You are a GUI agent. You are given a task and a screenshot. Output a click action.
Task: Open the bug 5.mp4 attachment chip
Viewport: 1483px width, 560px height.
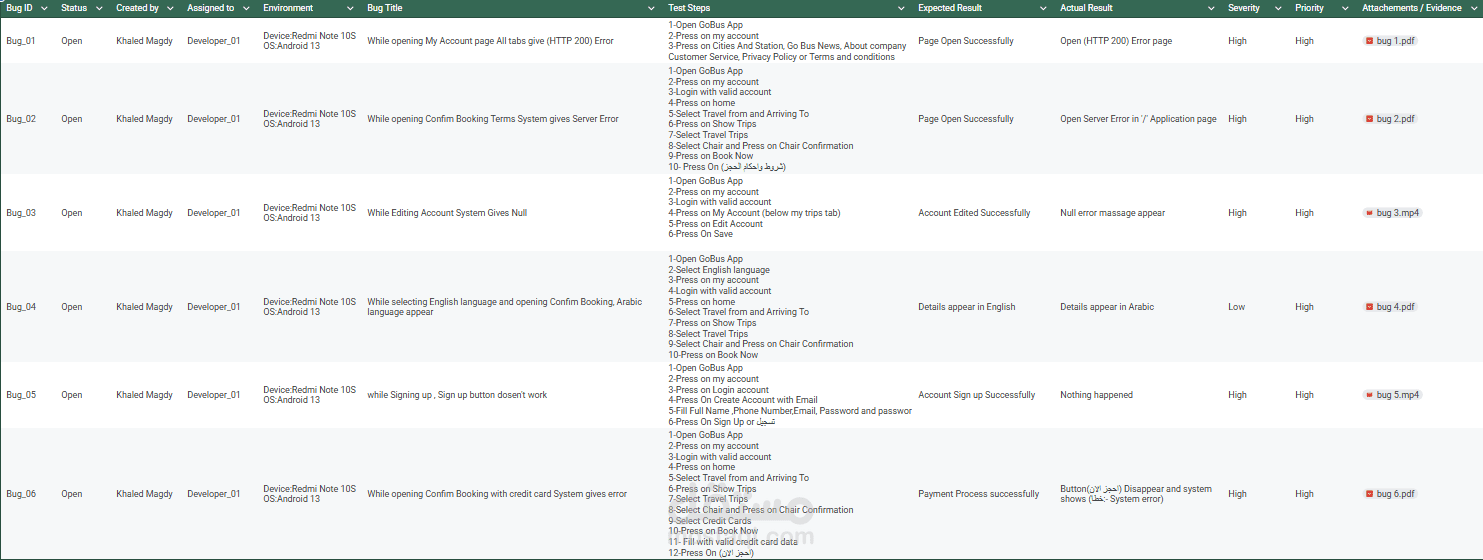(1392, 395)
